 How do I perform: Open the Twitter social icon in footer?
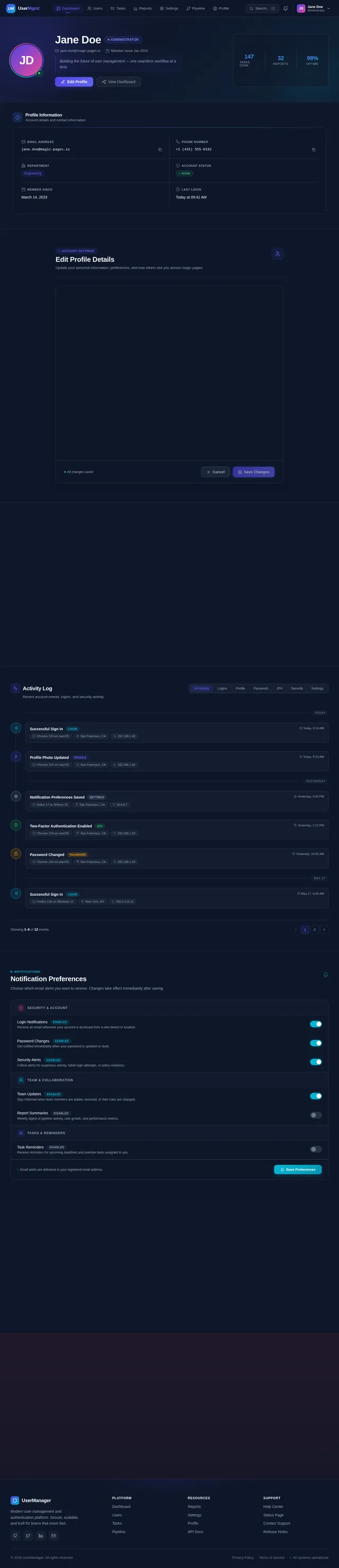[x=28, y=1536]
